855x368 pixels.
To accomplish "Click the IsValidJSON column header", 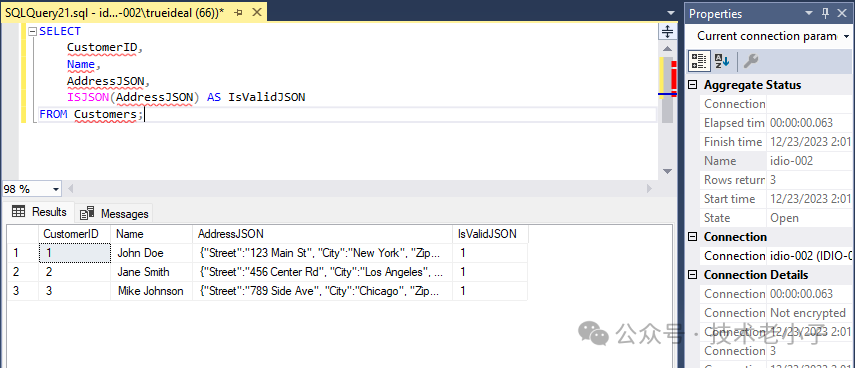I will [491, 234].
